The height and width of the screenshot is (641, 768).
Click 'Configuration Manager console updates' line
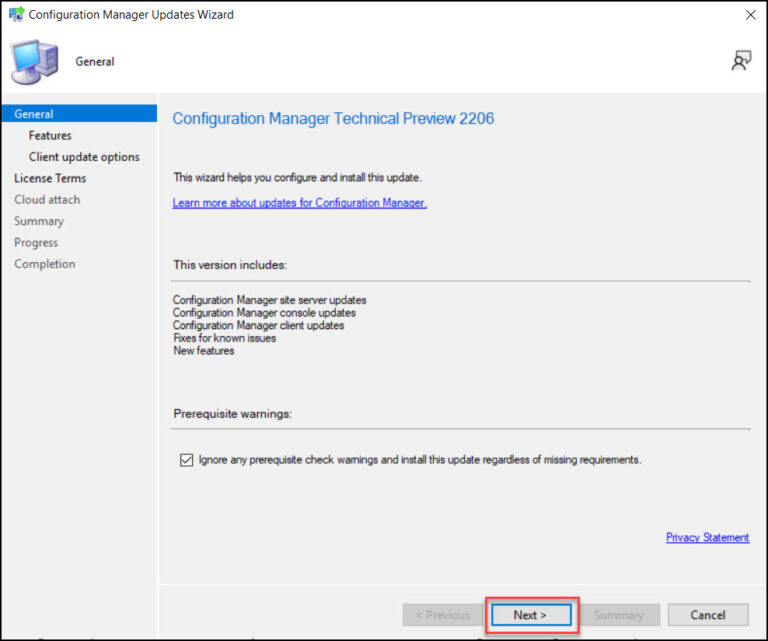(x=264, y=312)
